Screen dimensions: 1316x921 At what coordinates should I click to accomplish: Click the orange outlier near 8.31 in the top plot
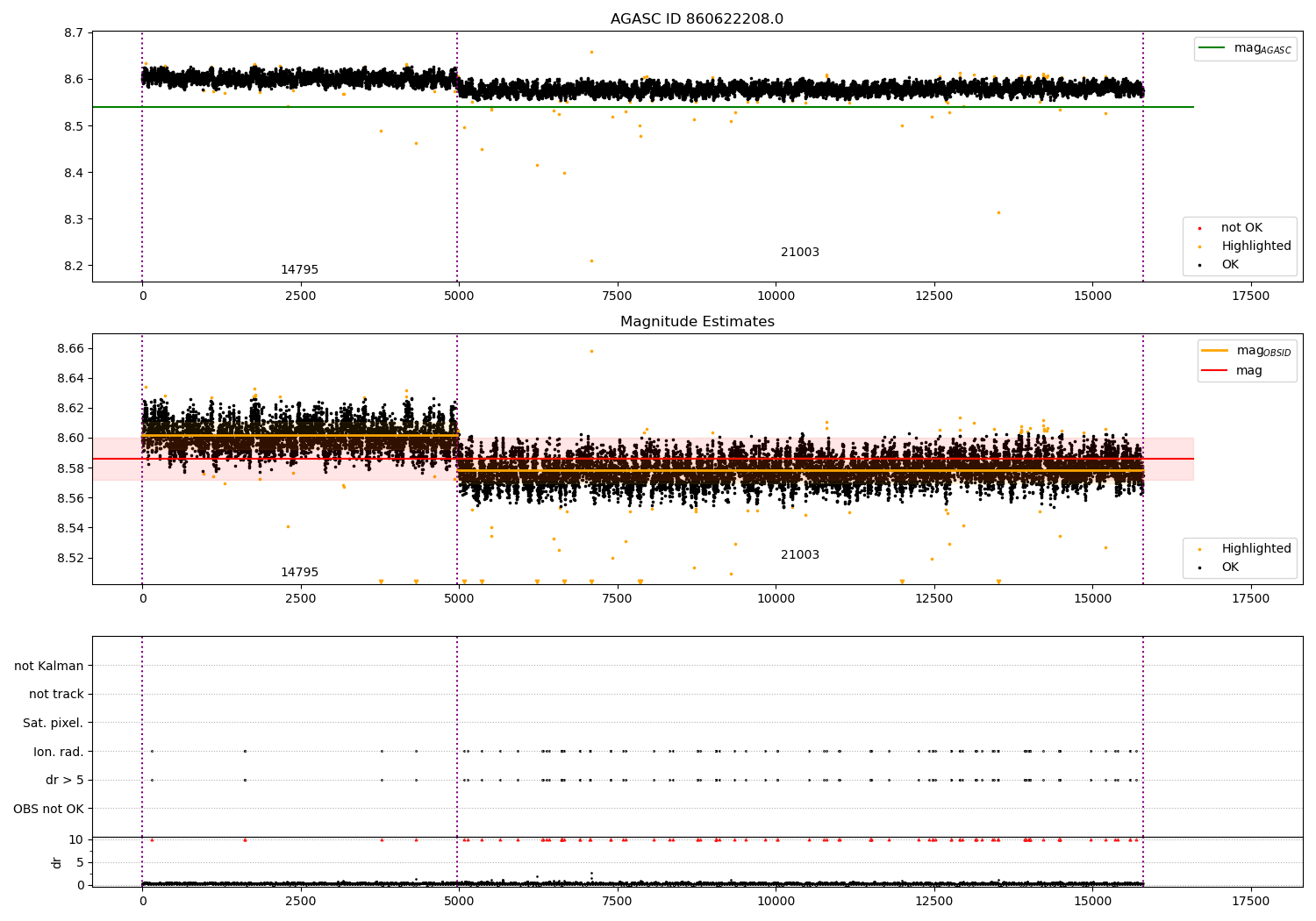pos(998,212)
